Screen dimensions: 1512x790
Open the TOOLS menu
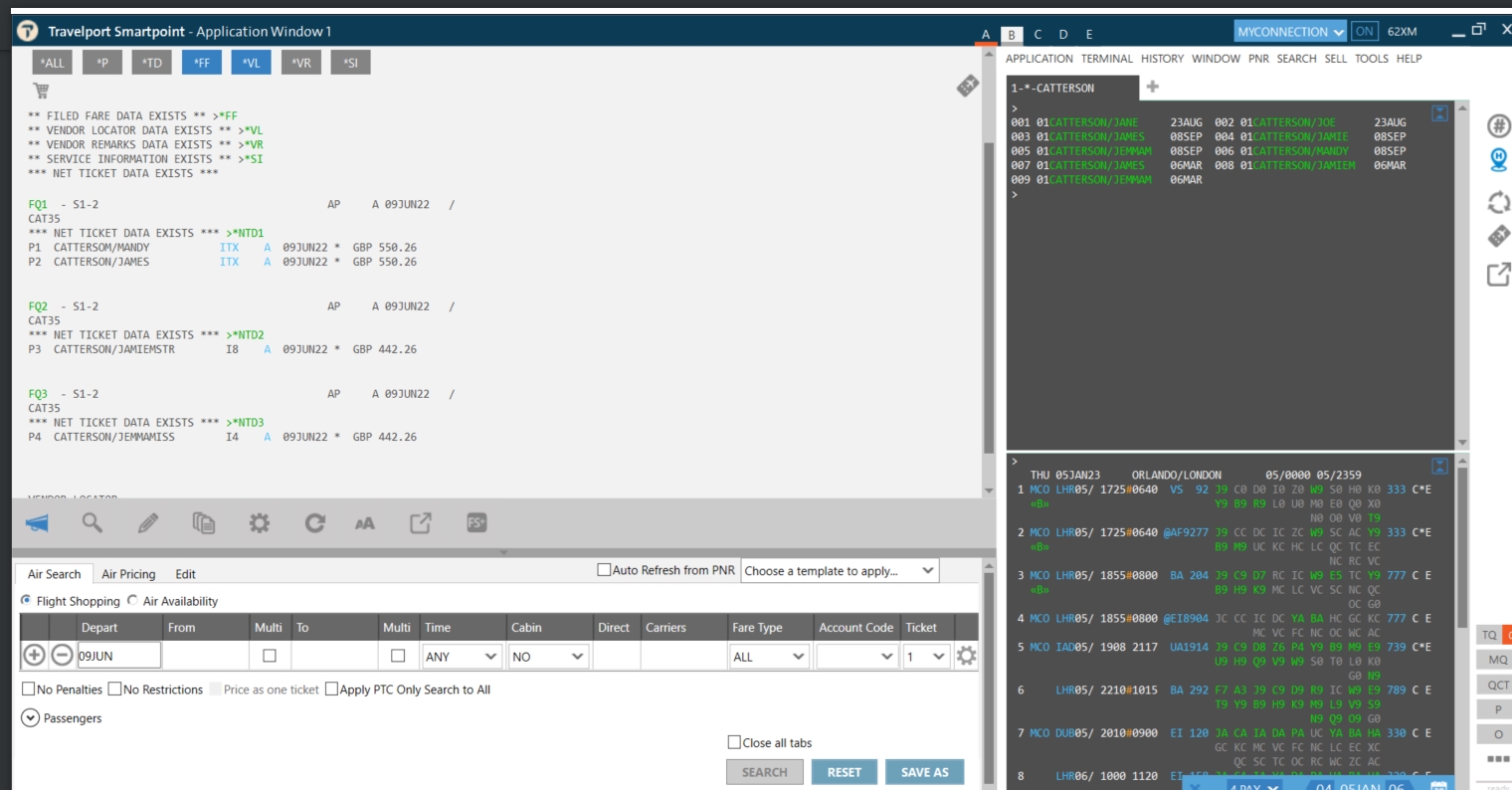[x=1372, y=59]
